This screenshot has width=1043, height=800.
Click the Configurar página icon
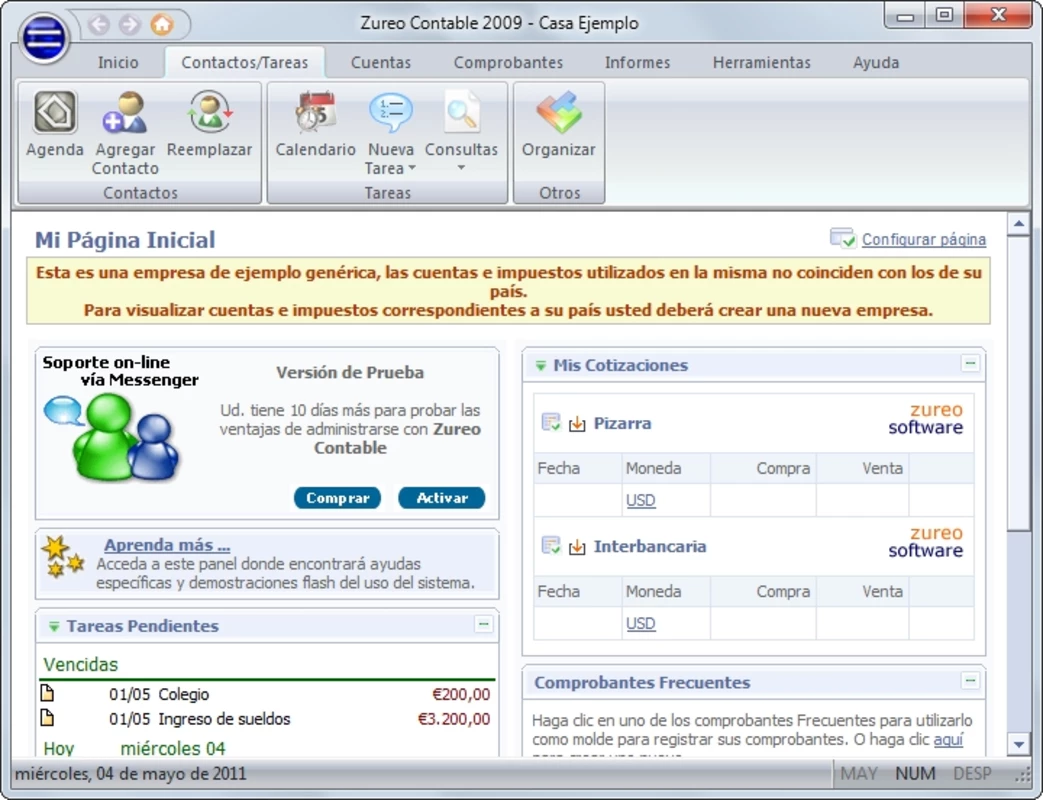[842, 238]
